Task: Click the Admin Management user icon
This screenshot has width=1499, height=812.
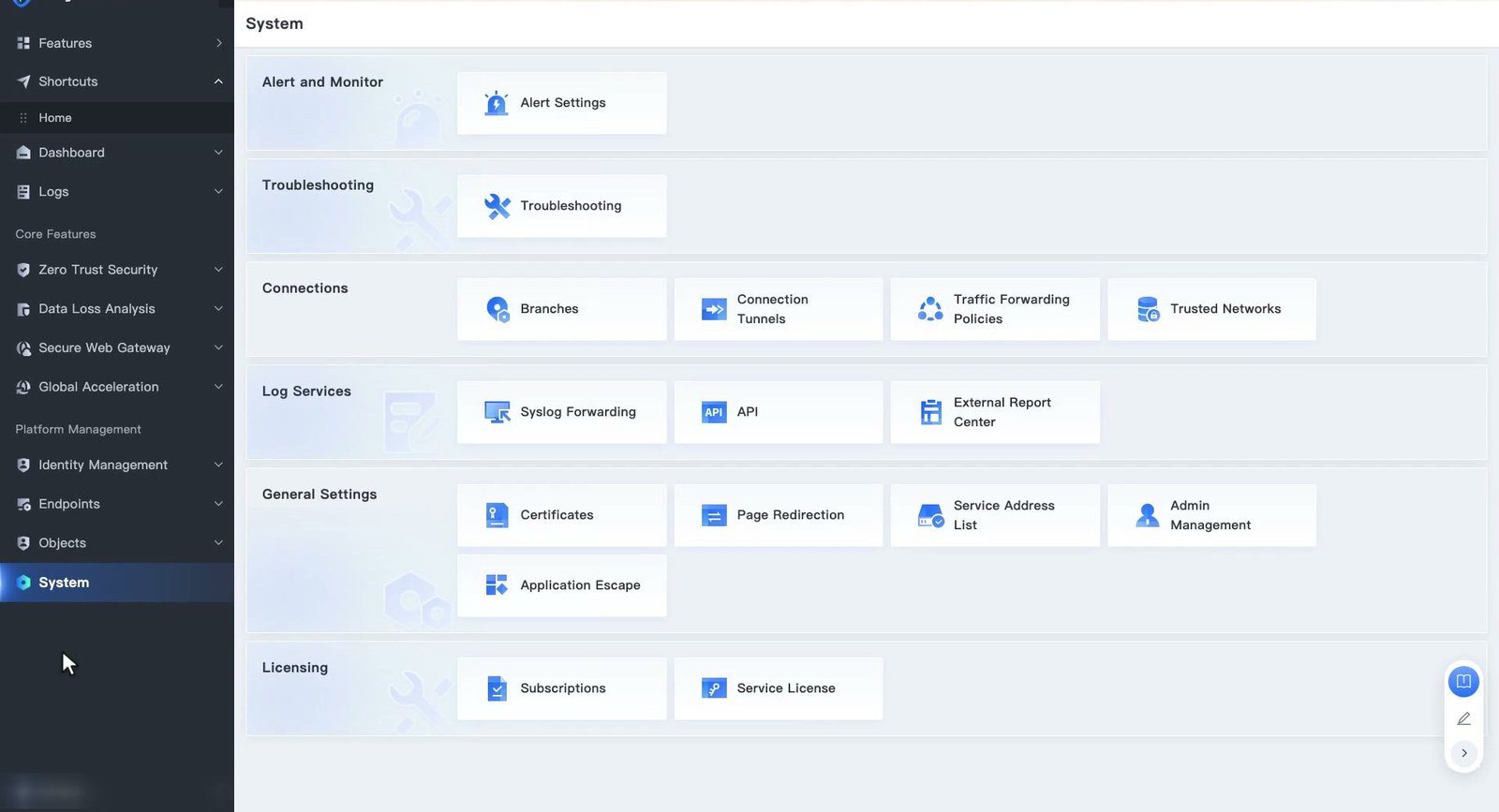Action: point(1148,515)
